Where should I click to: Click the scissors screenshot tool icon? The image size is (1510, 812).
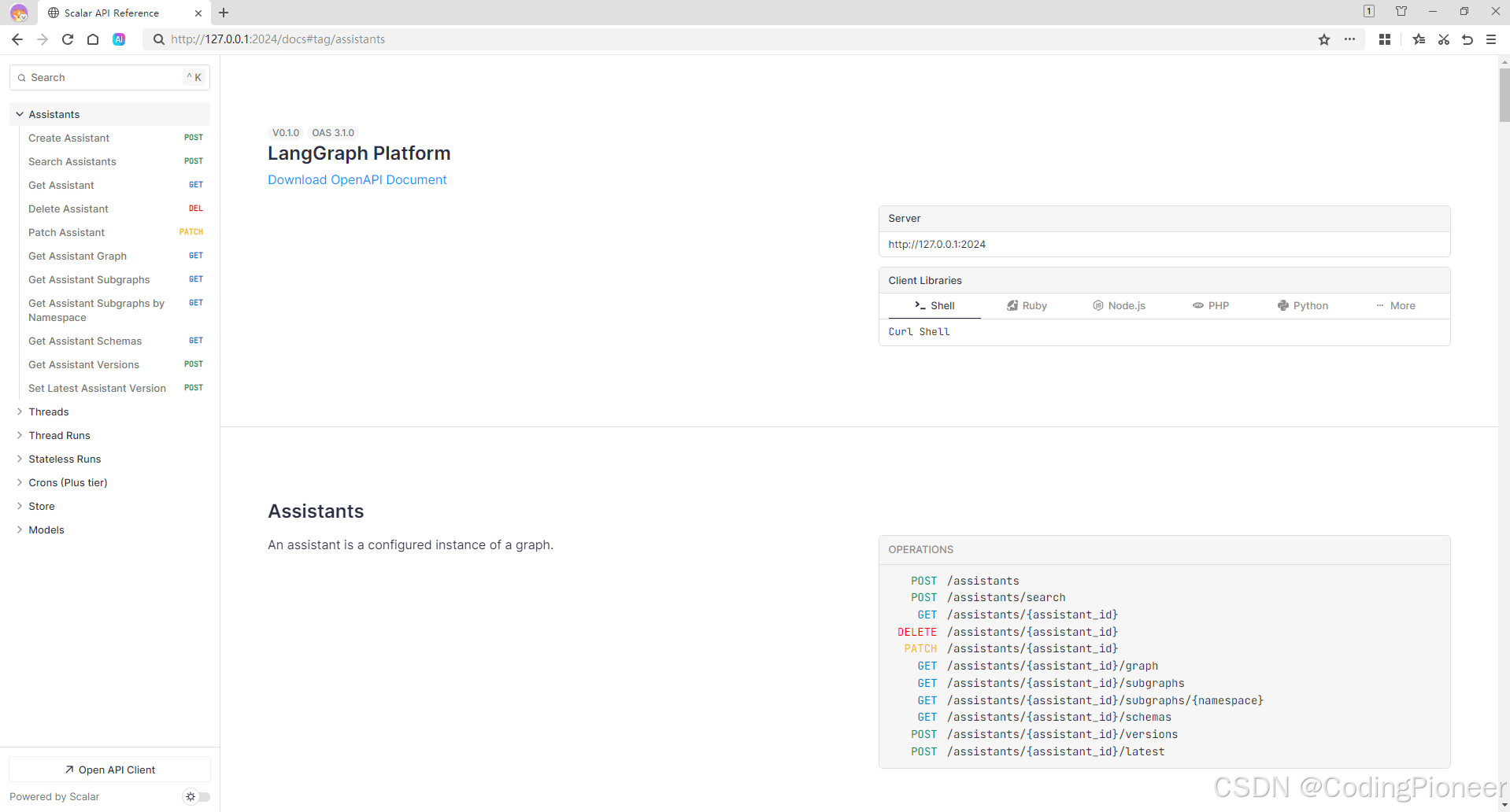coord(1444,39)
